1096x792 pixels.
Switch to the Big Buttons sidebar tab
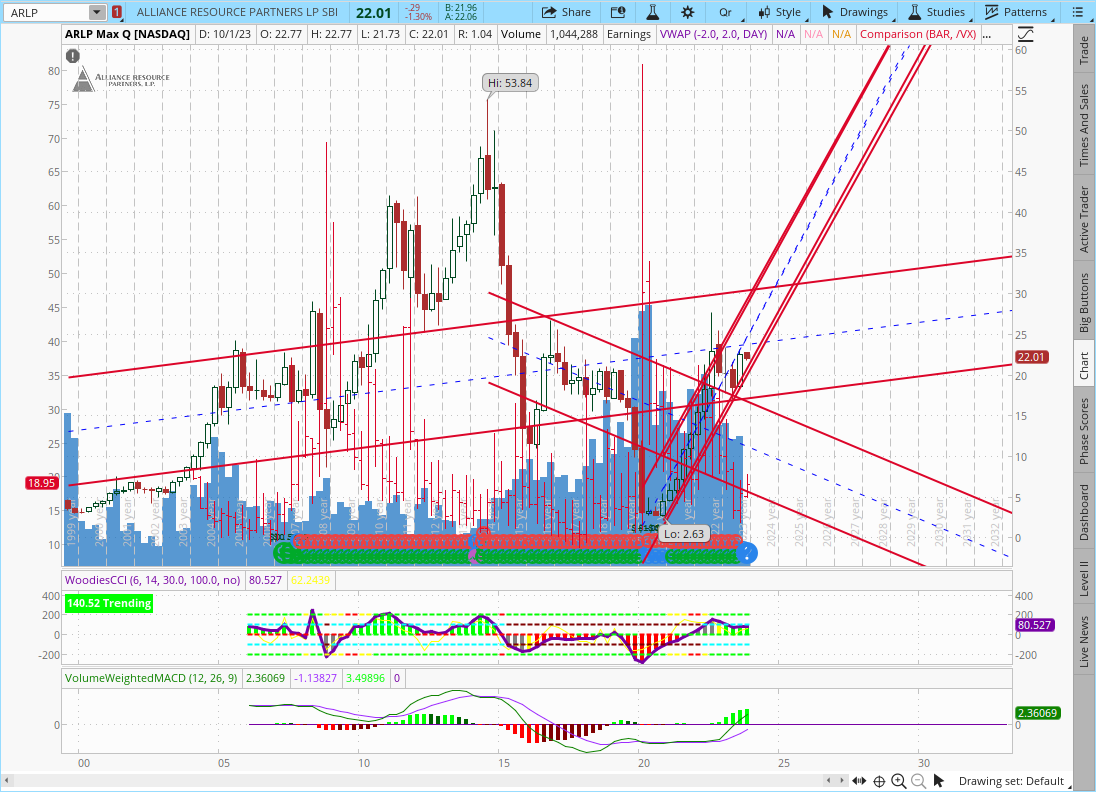tap(1084, 302)
